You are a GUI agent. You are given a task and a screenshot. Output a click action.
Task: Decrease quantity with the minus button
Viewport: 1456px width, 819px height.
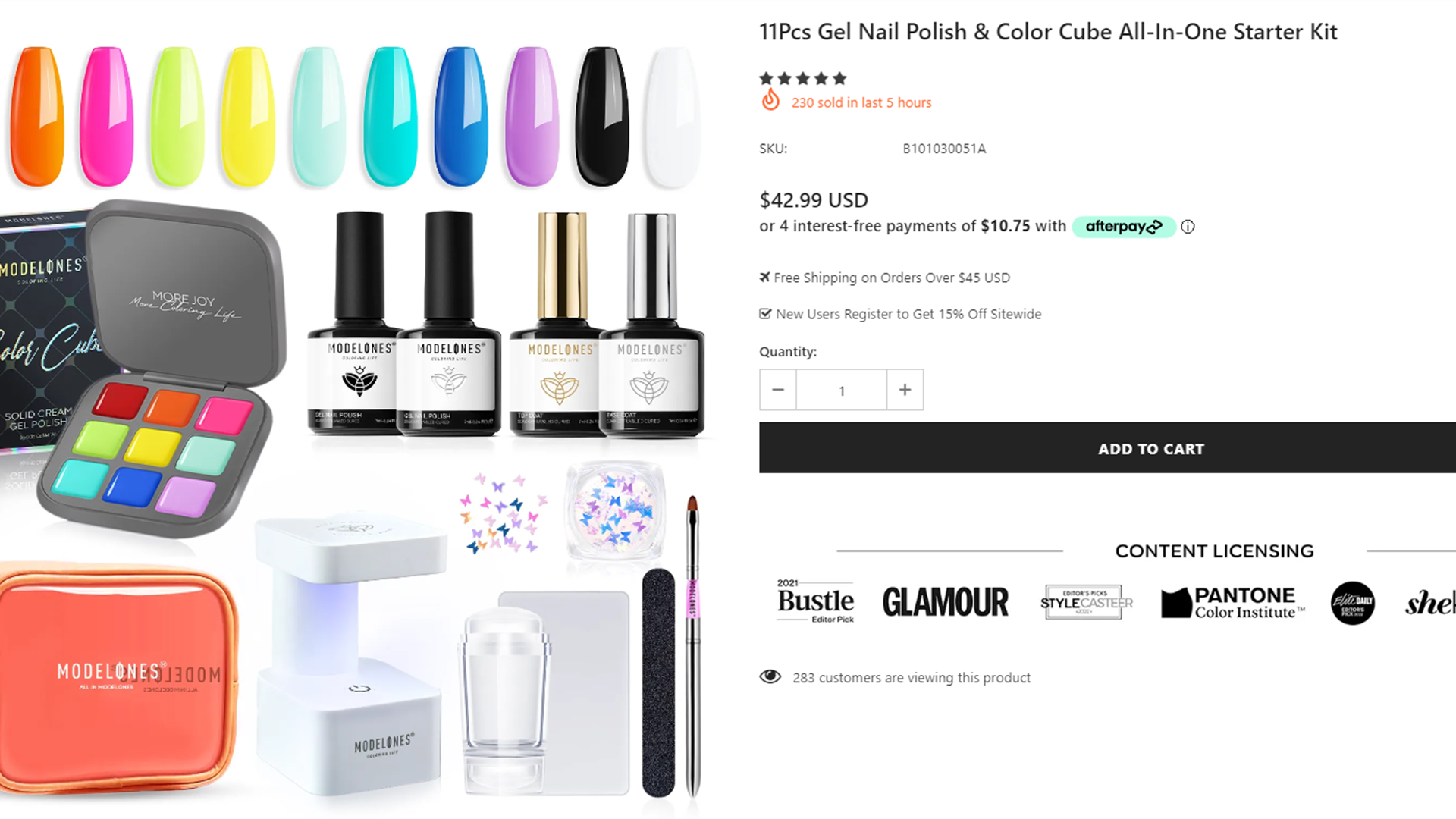[778, 390]
